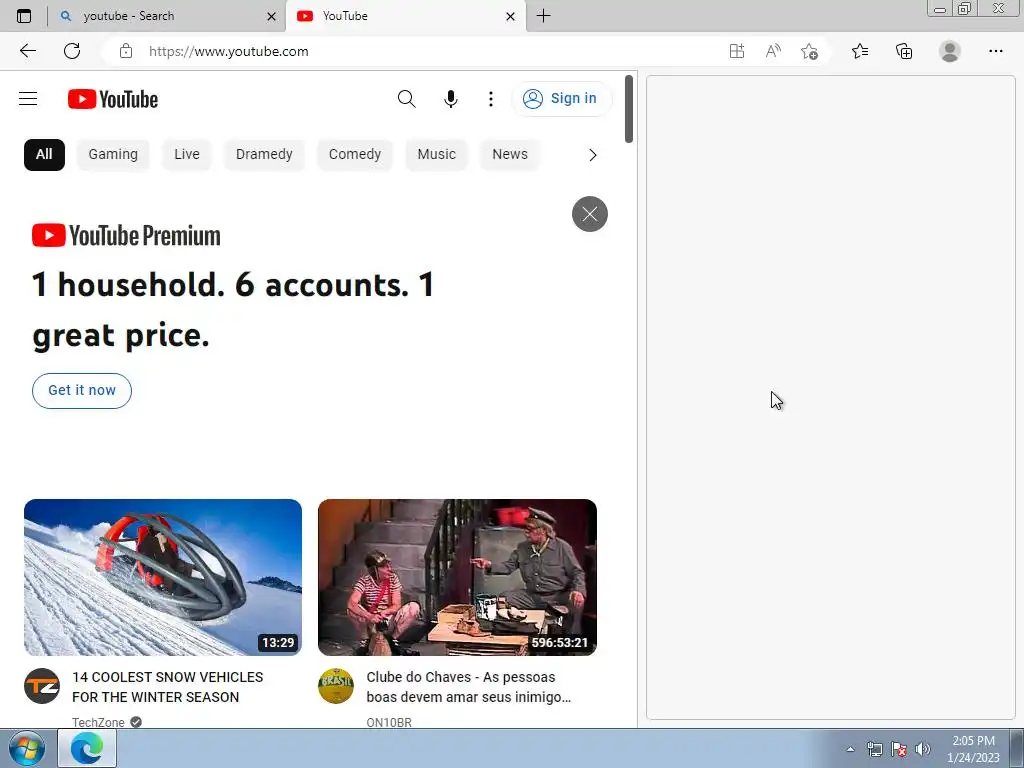Open the Clube do Chaves video thumbnail
Screen dimensions: 1024x768
[x=457, y=577]
